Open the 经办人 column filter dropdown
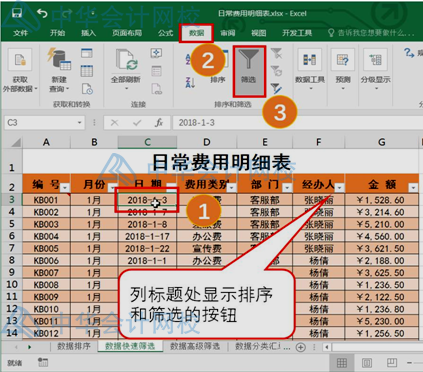423x372 pixels. tap(339, 188)
